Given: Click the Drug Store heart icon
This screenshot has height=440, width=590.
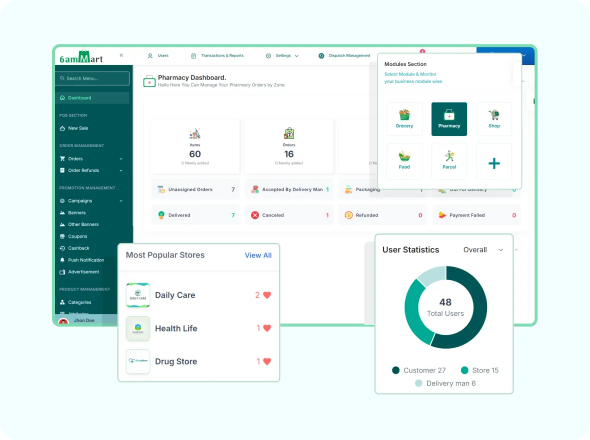Looking at the screenshot, I should (x=267, y=361).
